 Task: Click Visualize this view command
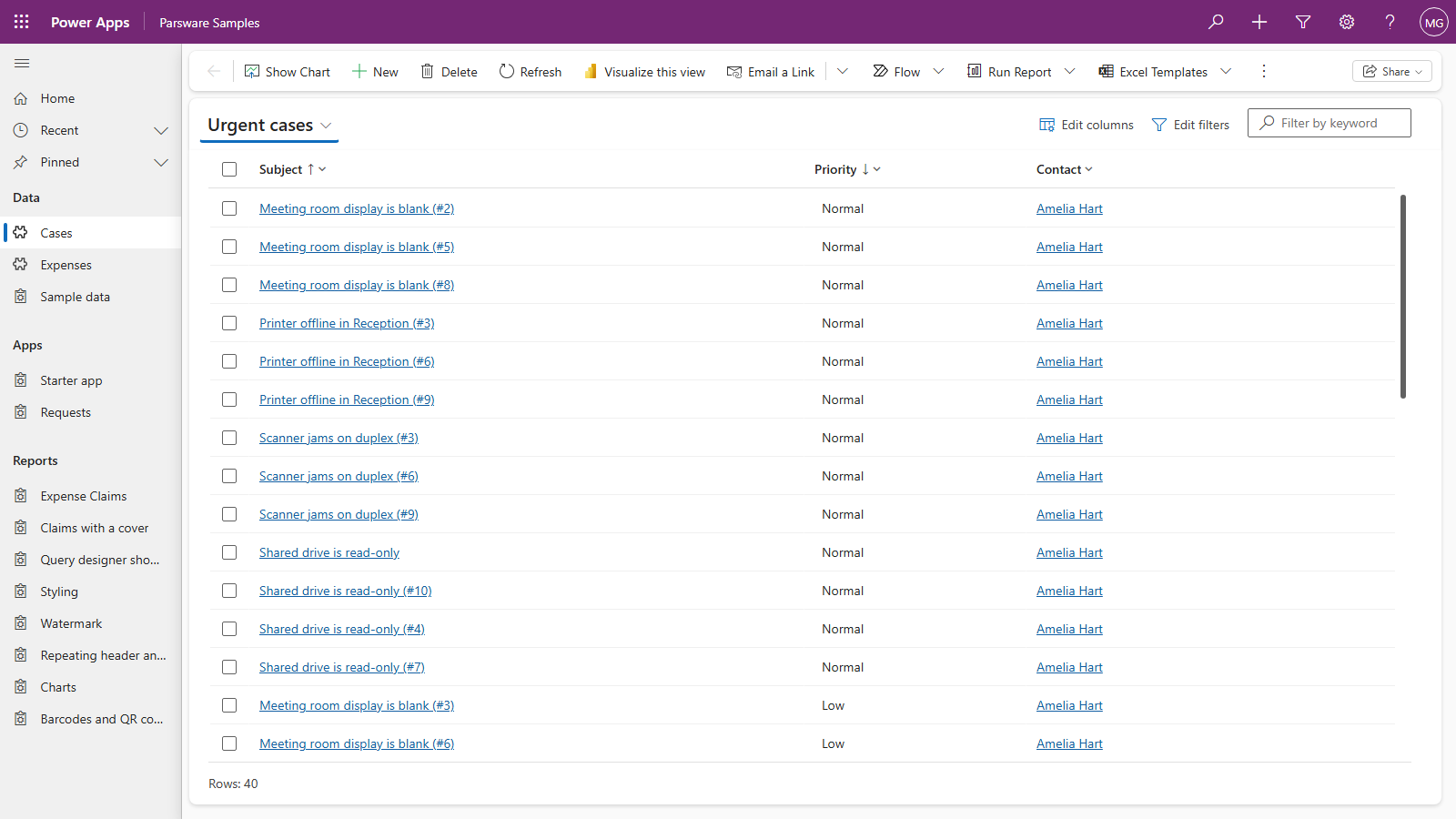coord(644,72)
